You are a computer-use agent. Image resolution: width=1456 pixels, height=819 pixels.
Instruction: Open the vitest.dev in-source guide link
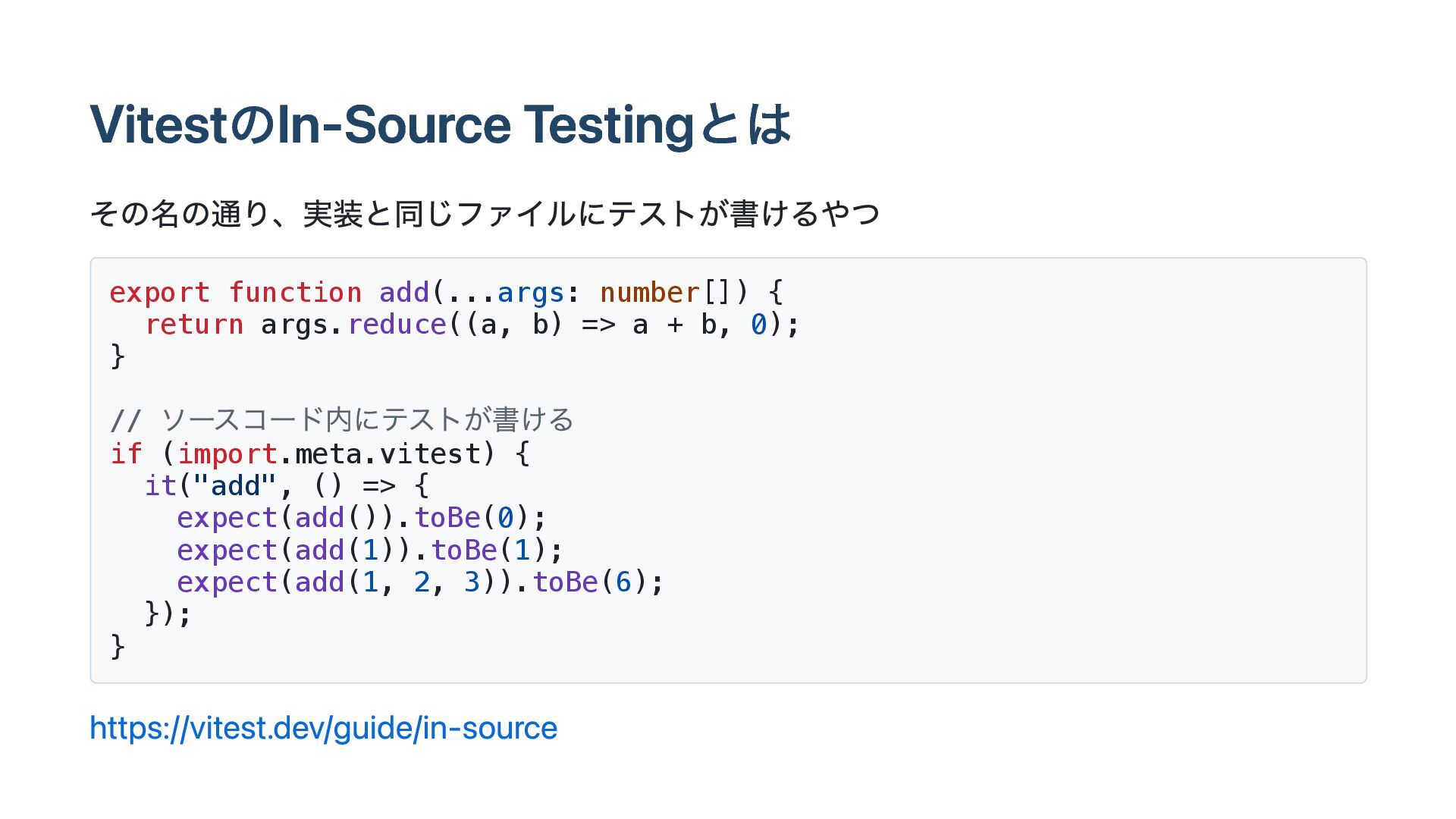click(x=323, y=728)
